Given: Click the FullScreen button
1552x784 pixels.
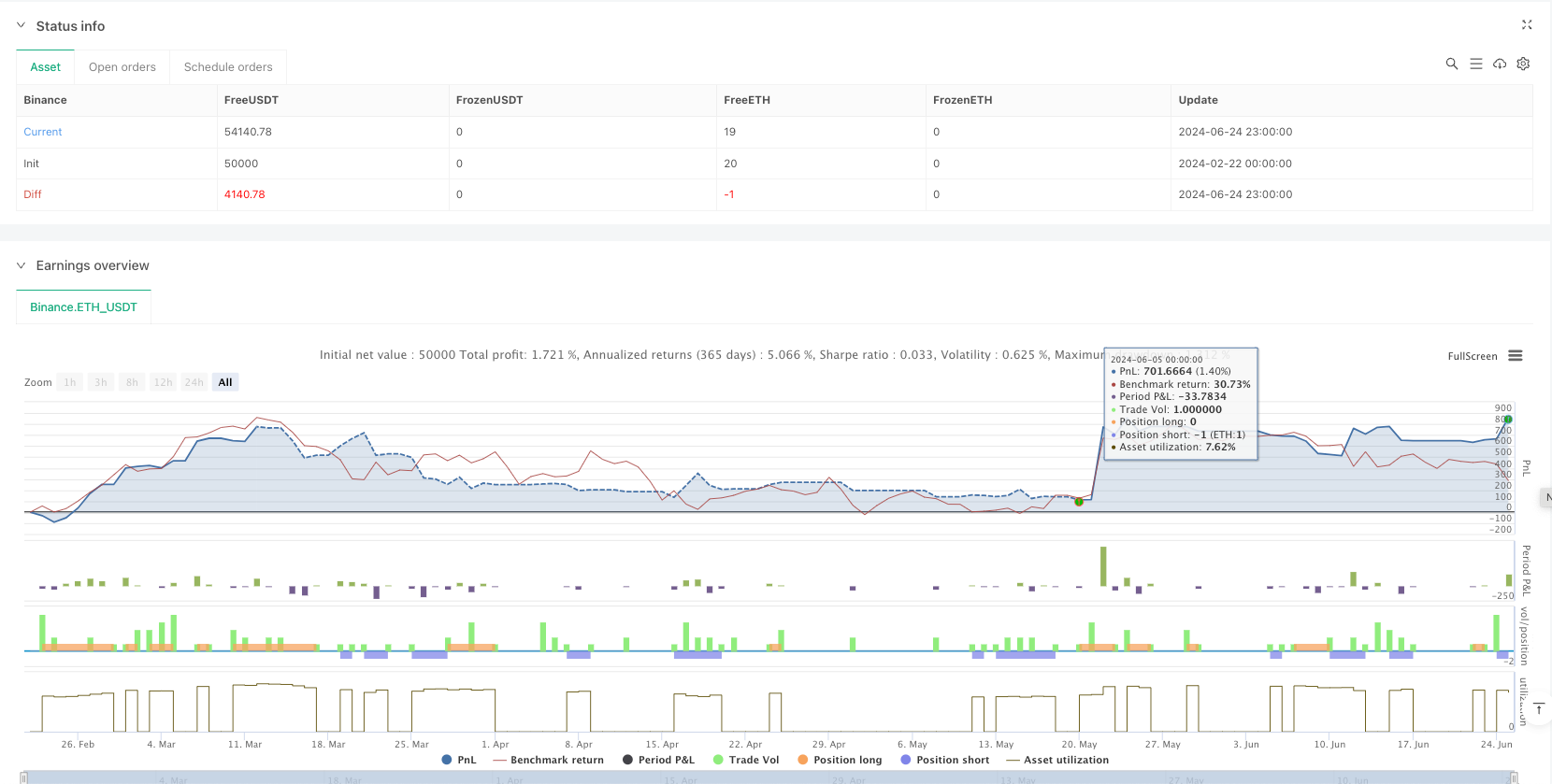Looking at the screenshot, I should coord(1472,356).
